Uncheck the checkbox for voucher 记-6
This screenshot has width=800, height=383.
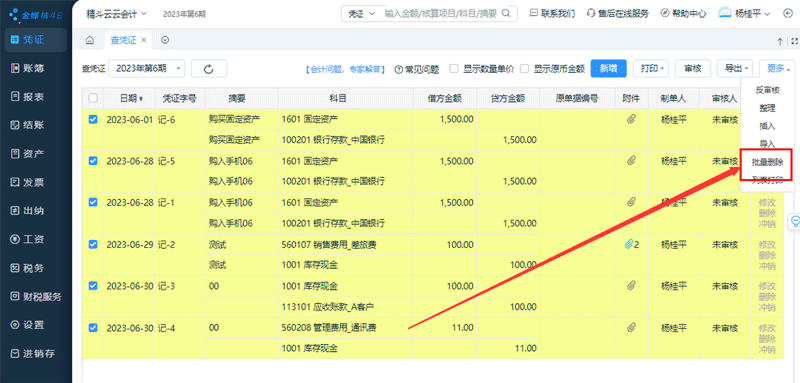(93, 119)
